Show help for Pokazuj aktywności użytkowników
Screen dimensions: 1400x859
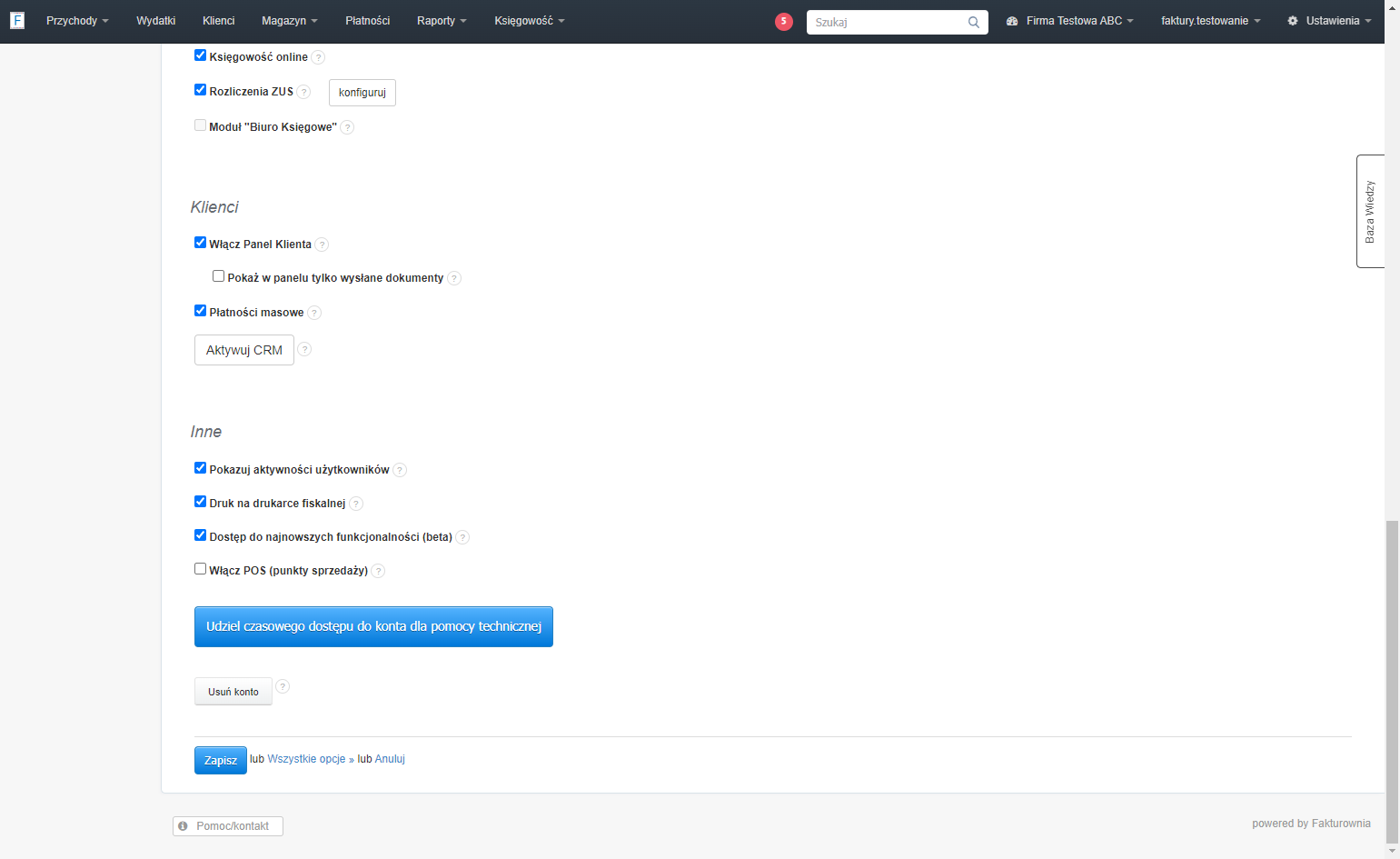[x=400, y=470]
